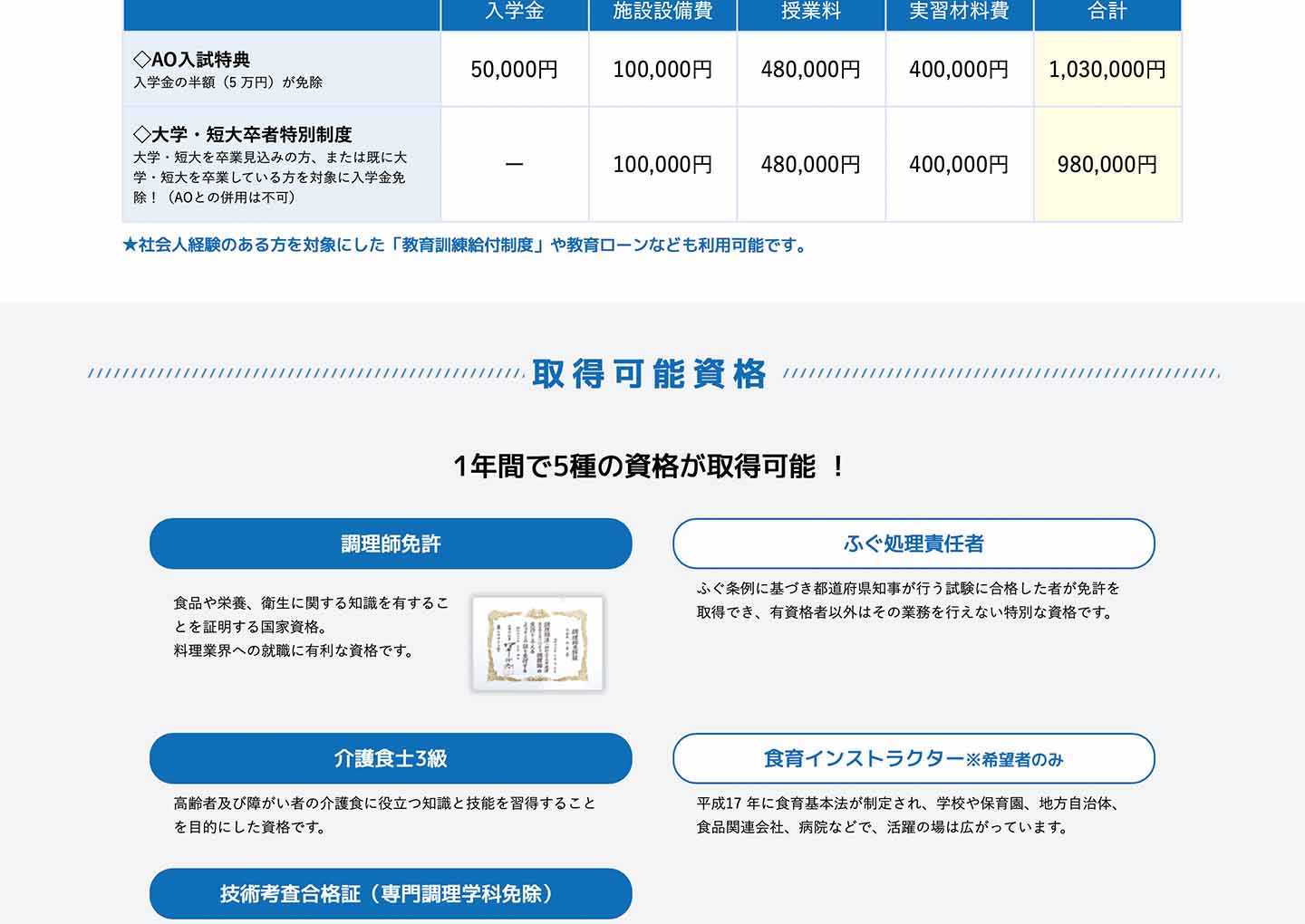
Task: Click the cooking license certificate image
Action: coord(537,644)
